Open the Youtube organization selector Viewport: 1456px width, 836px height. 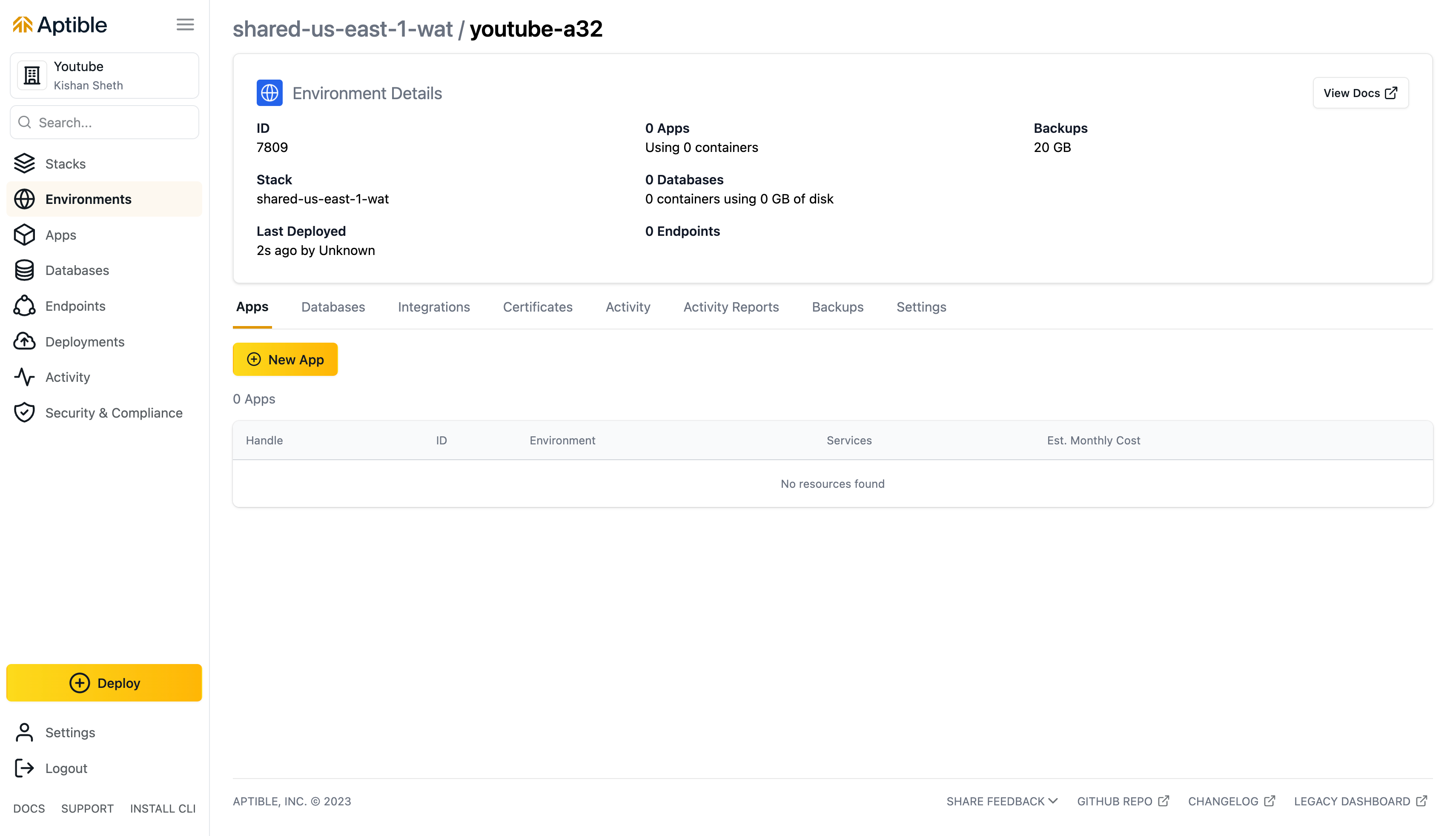tap(104, 76)
